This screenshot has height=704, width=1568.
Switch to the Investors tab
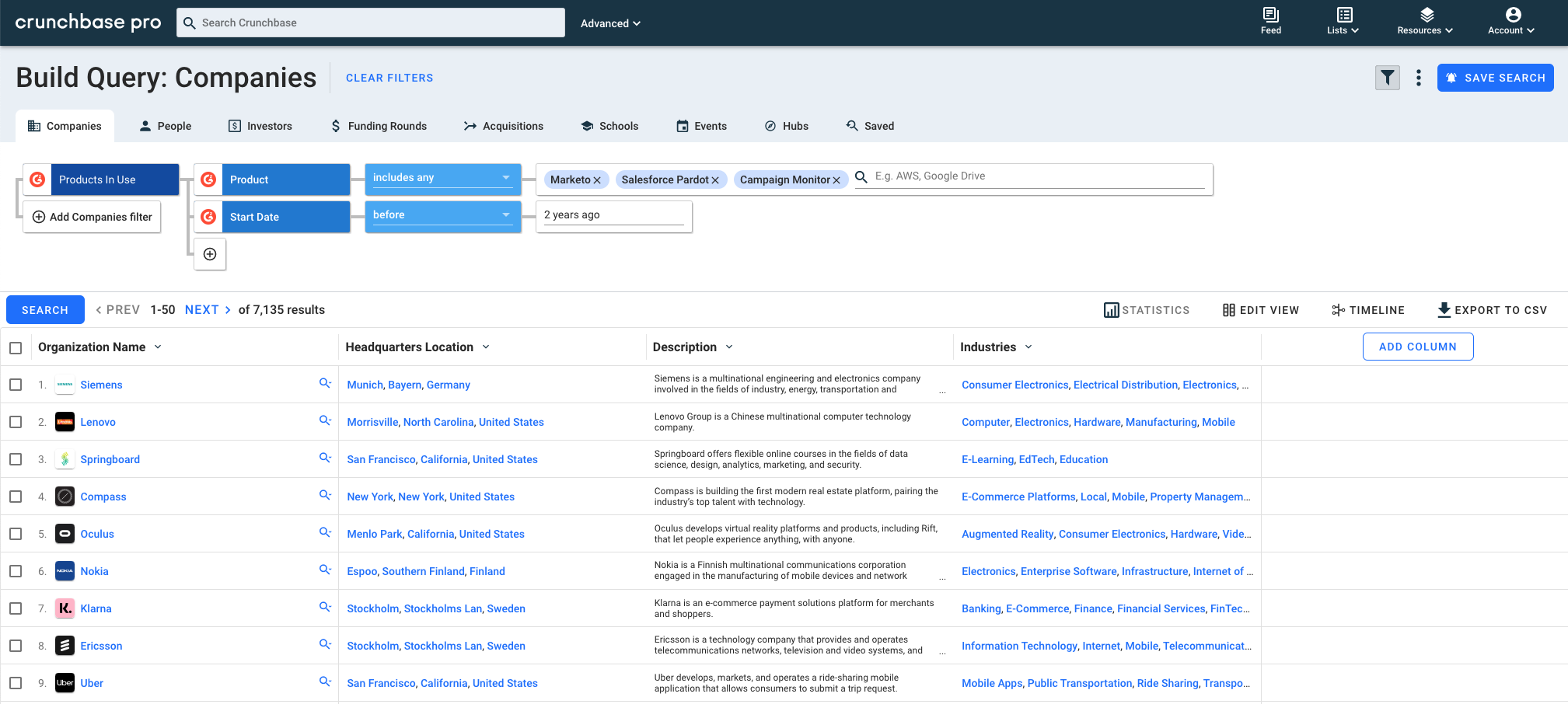[260, 126]
